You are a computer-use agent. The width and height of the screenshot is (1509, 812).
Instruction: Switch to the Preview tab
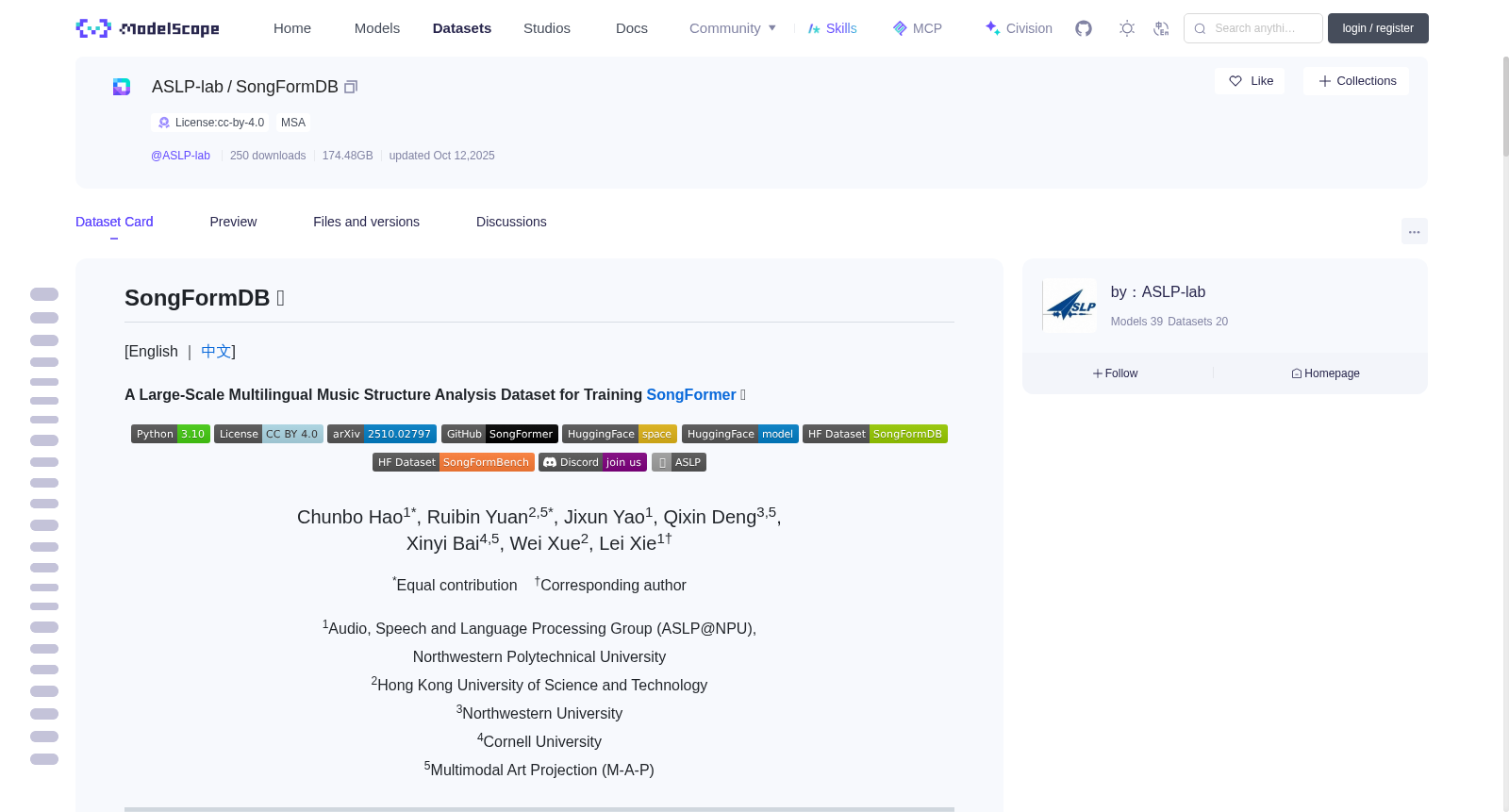pyautogui.click(x=233, y=222)
